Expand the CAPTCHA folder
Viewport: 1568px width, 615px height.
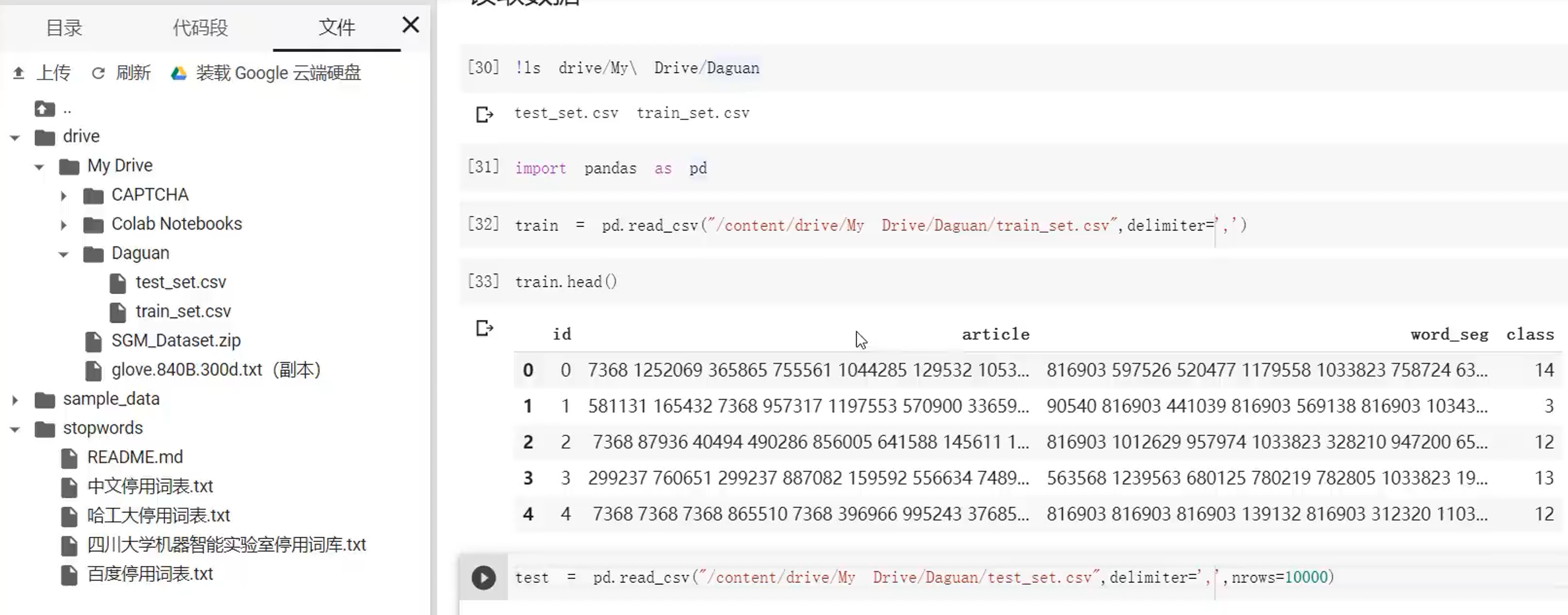[63, 195]
